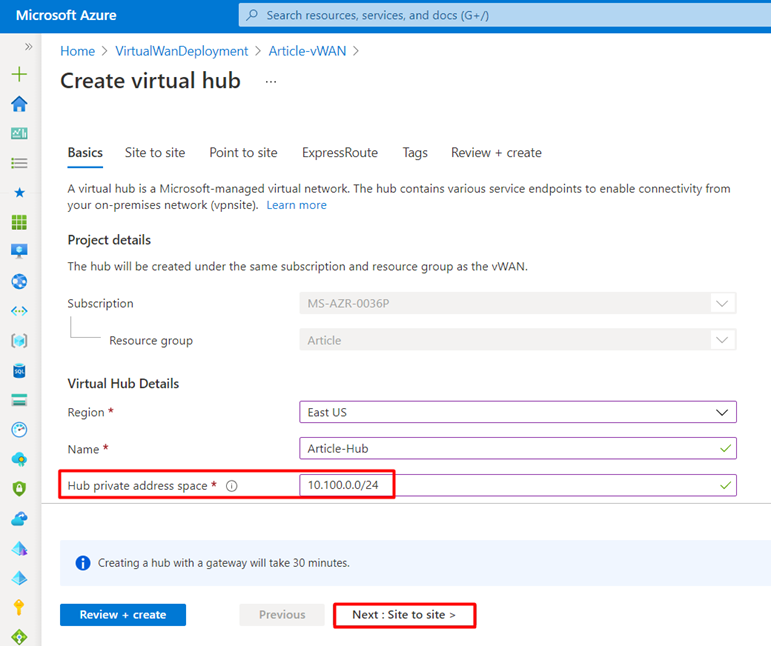Open the Region East US dropdown

[518, 412]
